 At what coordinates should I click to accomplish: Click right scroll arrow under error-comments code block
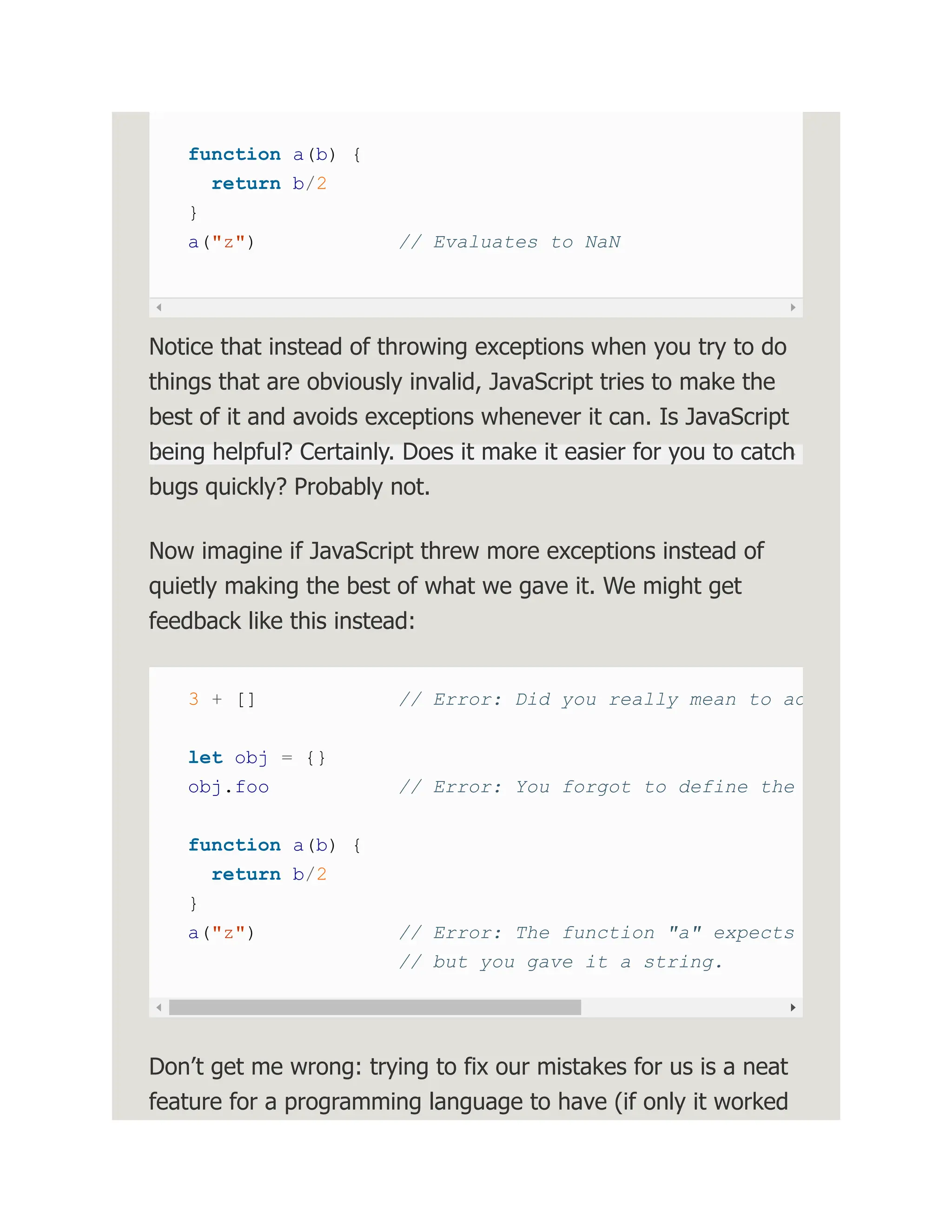tap(793, 1007)
